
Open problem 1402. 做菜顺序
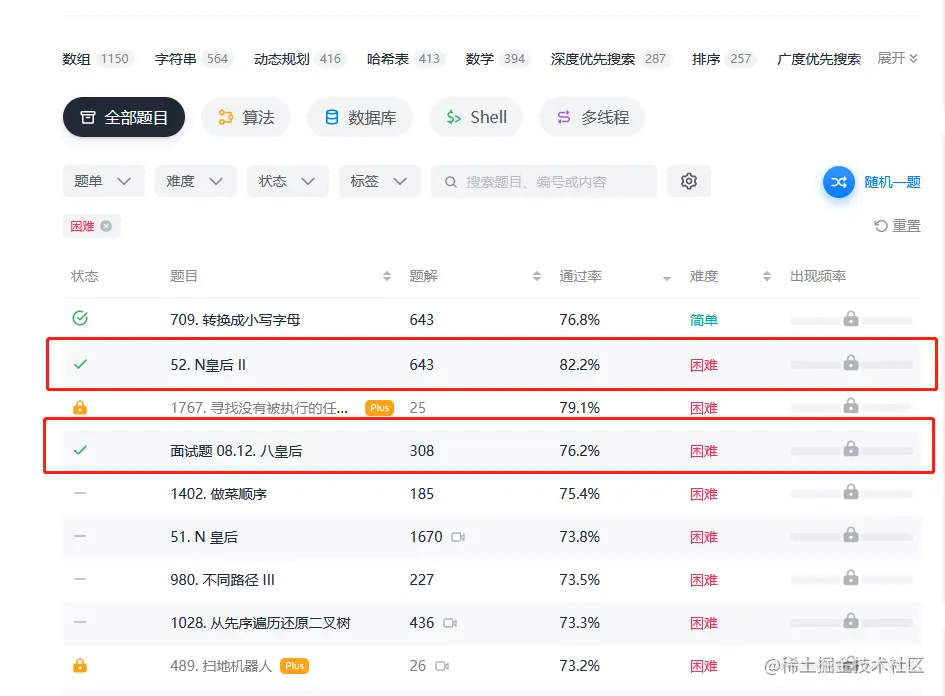[218, 494]
